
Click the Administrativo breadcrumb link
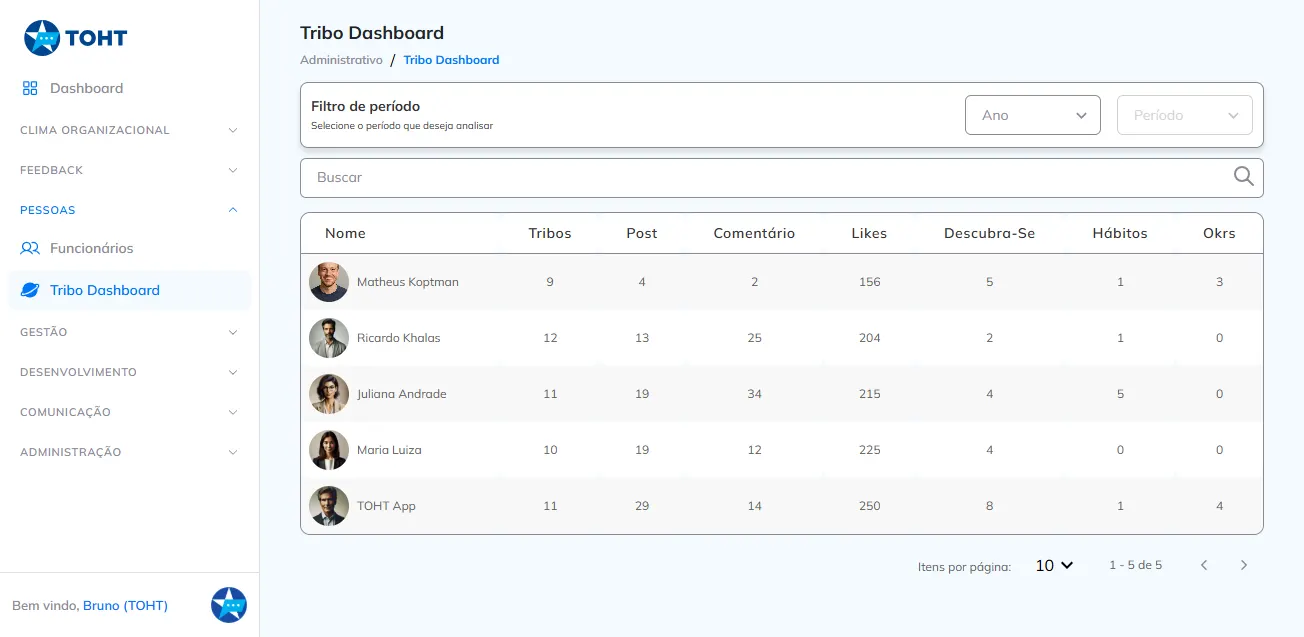pos(341,60)
